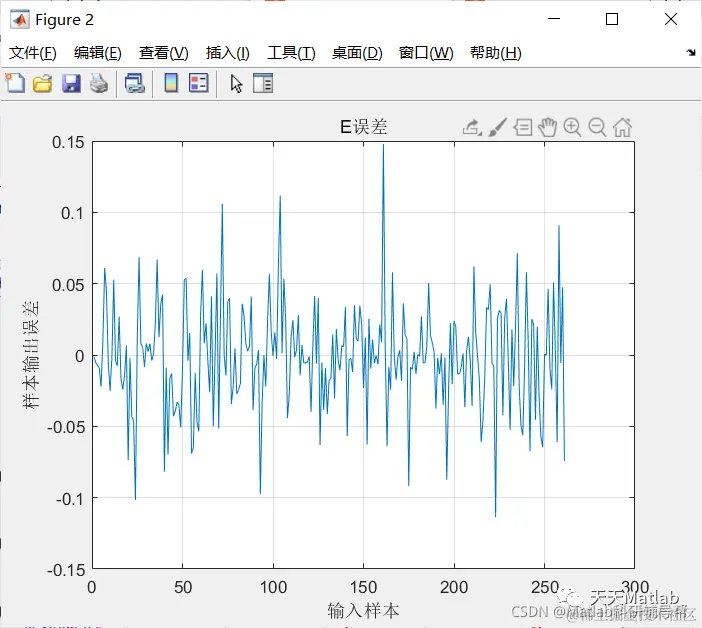Click the MATLAB logo in the title bar
This screenshot has width=702, height=628.
pos(20,20)
